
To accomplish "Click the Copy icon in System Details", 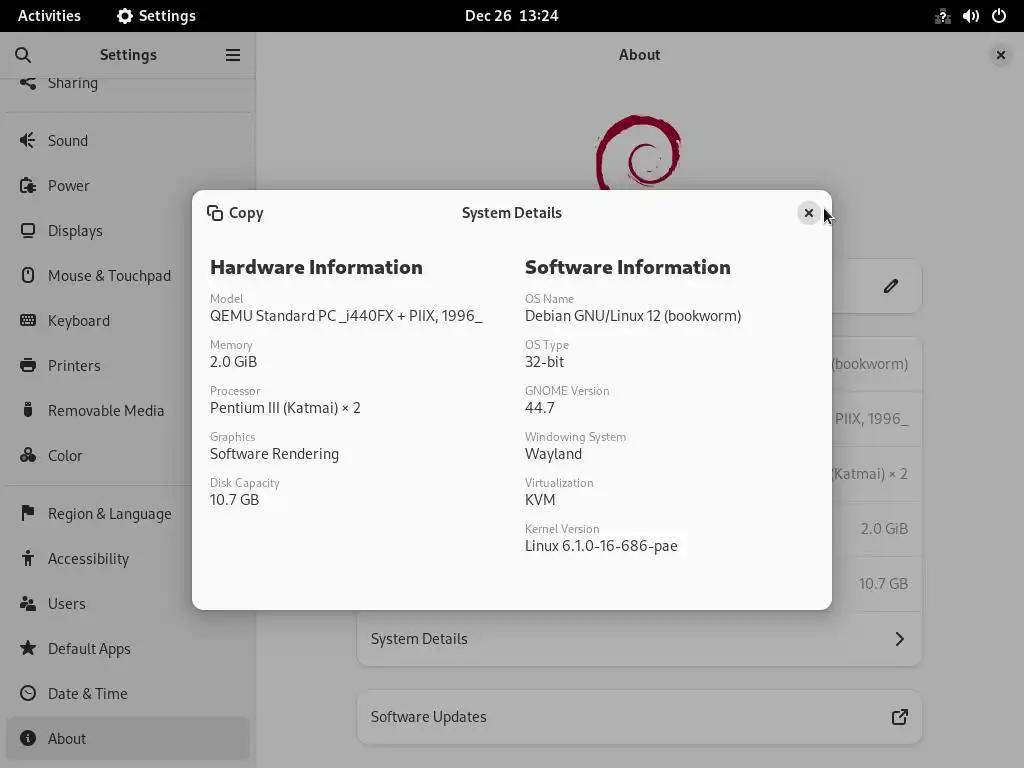I will (x=215, y=213).
